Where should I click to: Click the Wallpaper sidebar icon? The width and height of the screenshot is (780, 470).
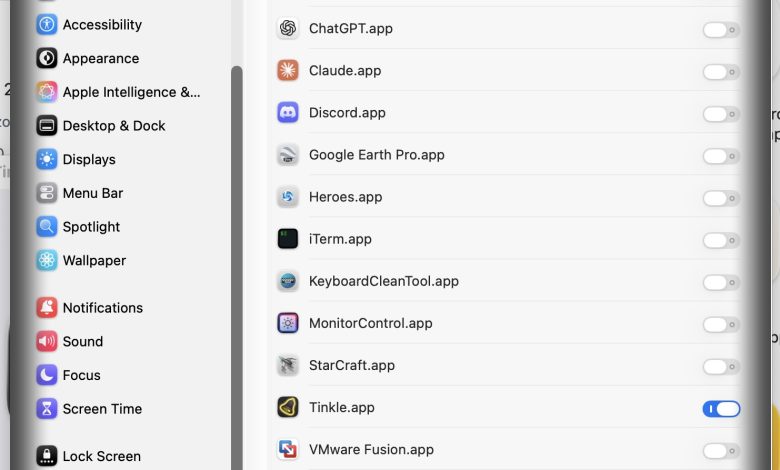47,261
